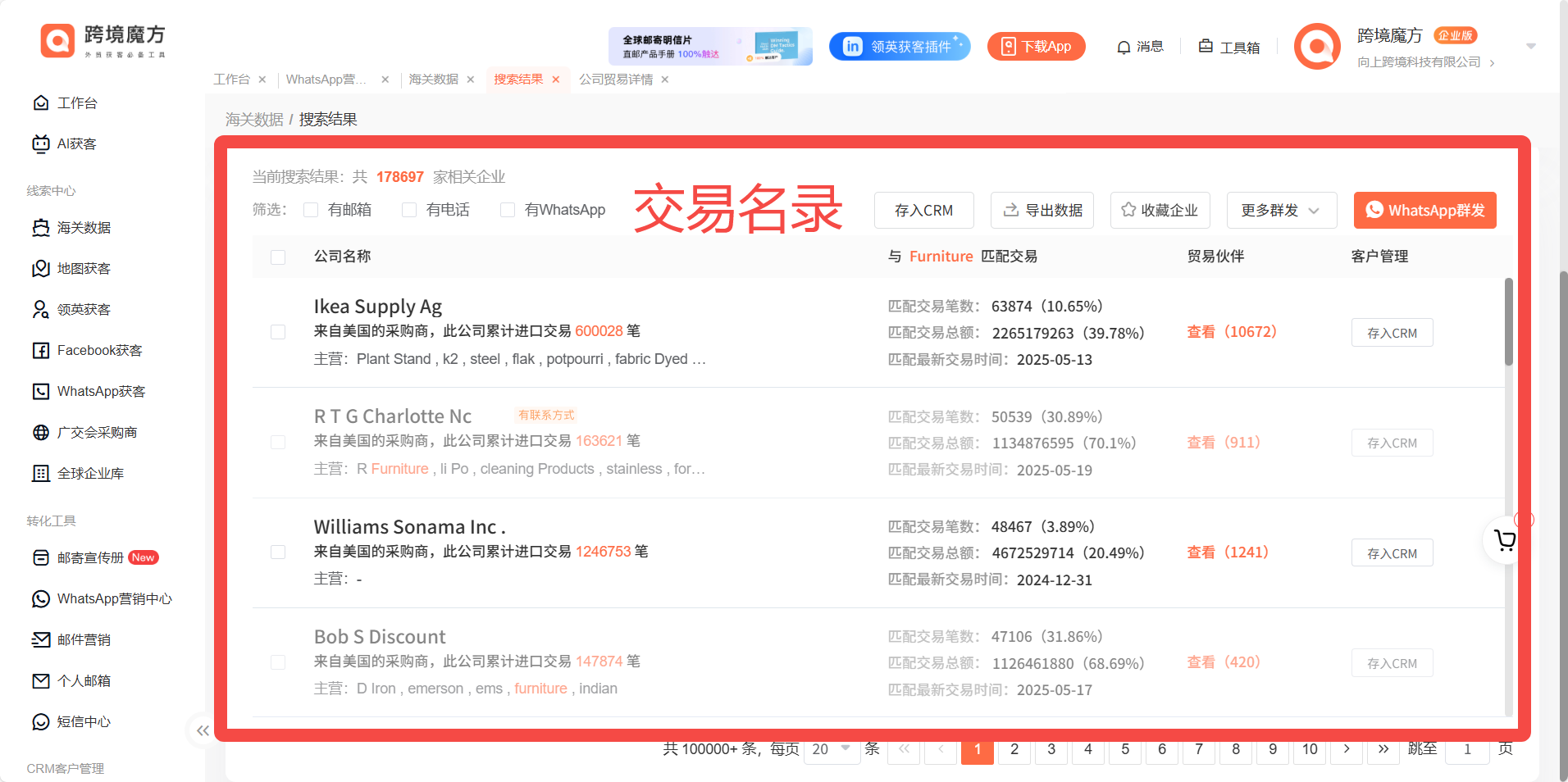
Task: Click the 跨境魔方 logo
Action: point(103,41)
